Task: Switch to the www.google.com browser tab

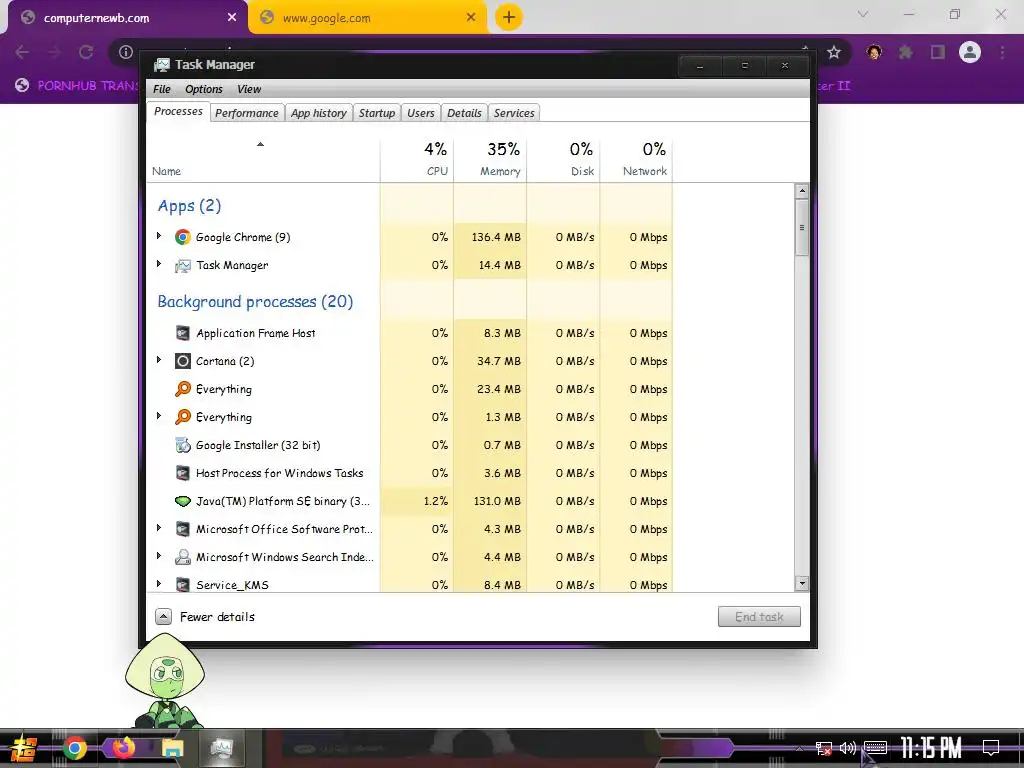Action: (x=368, y=18)
